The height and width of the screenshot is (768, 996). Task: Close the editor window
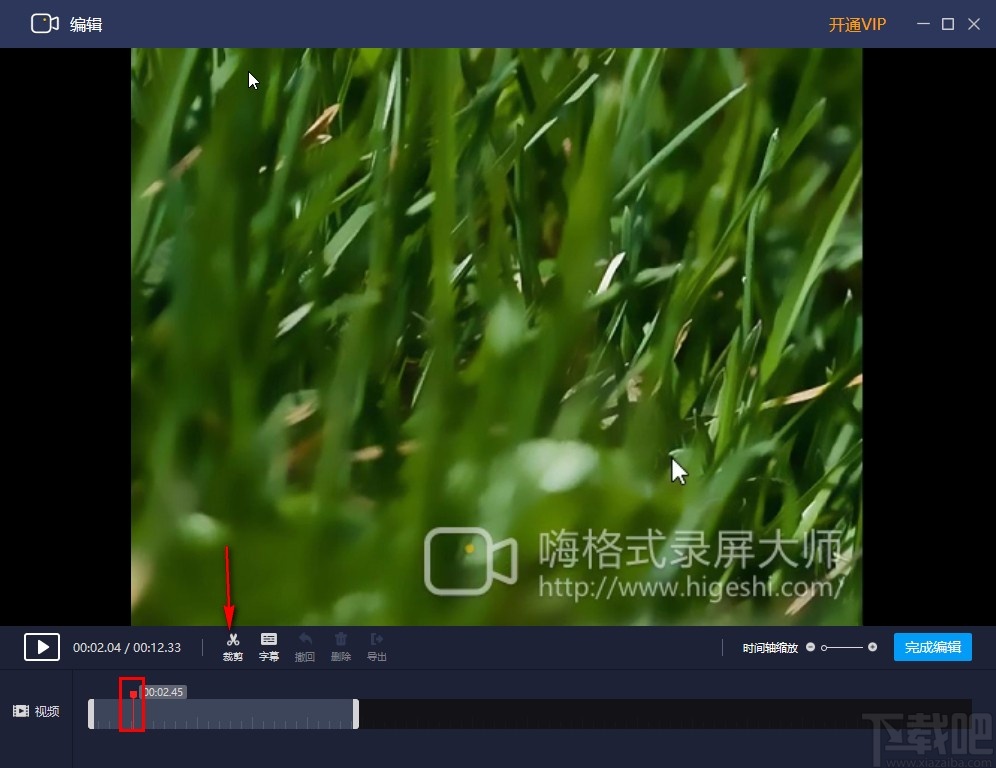click(974, 24)
